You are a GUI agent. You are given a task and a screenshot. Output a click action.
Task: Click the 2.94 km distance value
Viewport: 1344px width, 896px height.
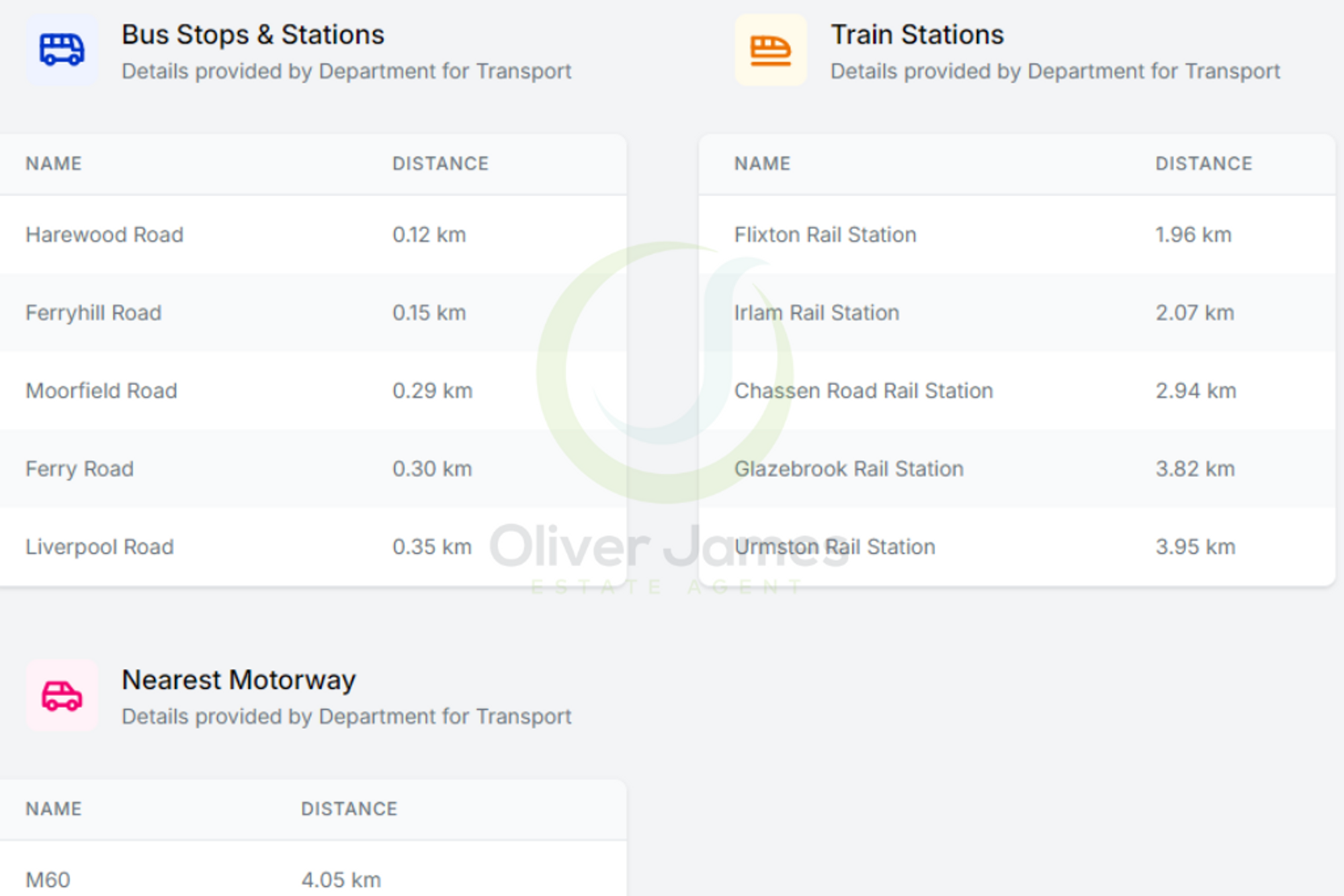(1195, 391)
